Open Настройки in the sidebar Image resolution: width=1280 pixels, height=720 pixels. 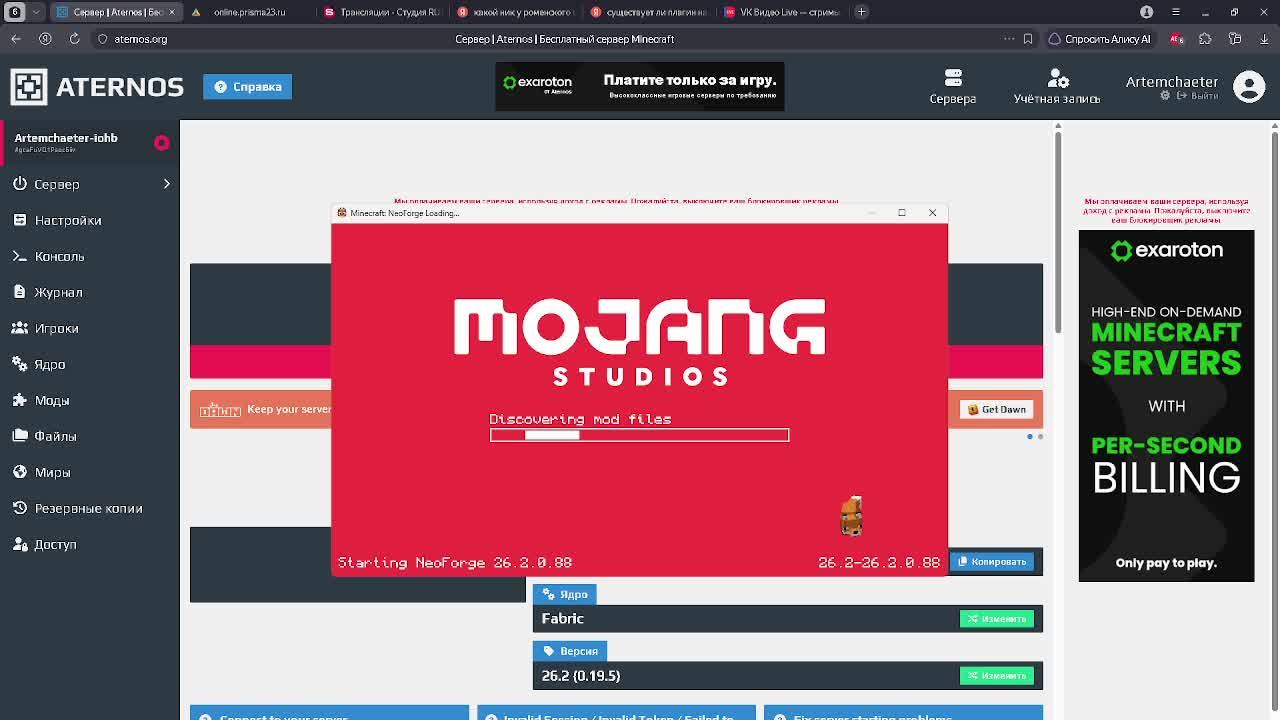68,220
